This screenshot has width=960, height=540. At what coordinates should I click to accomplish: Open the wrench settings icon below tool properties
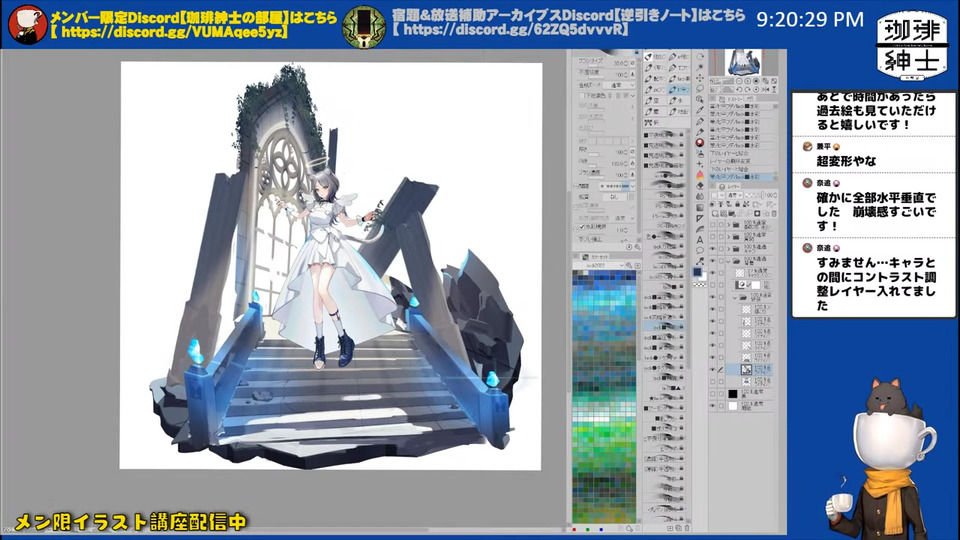coord(637,247)
